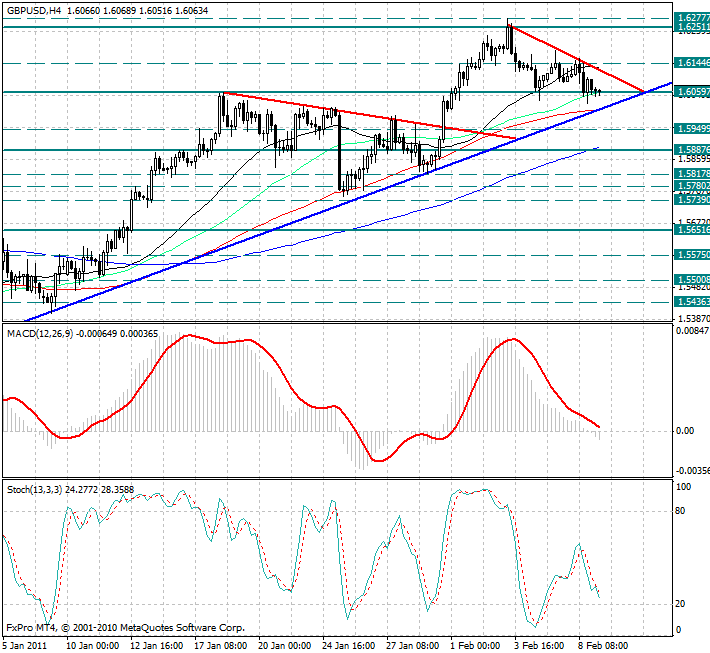The width and height of the screenshot is (710, 653).
Task: Click the 8 Feb 08:00 date label
Action: [603, 645]
